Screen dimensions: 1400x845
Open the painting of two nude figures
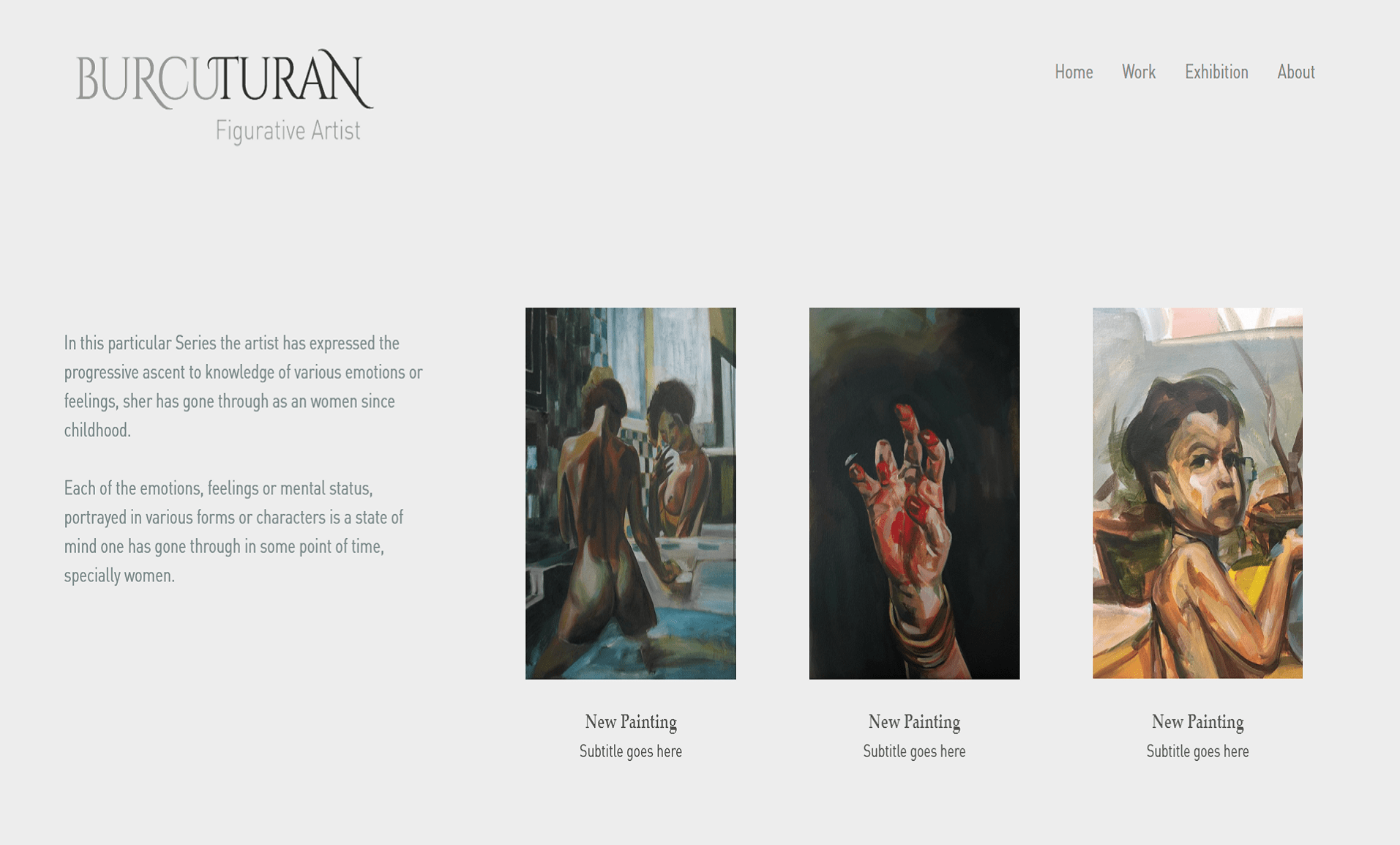(631, 494)
